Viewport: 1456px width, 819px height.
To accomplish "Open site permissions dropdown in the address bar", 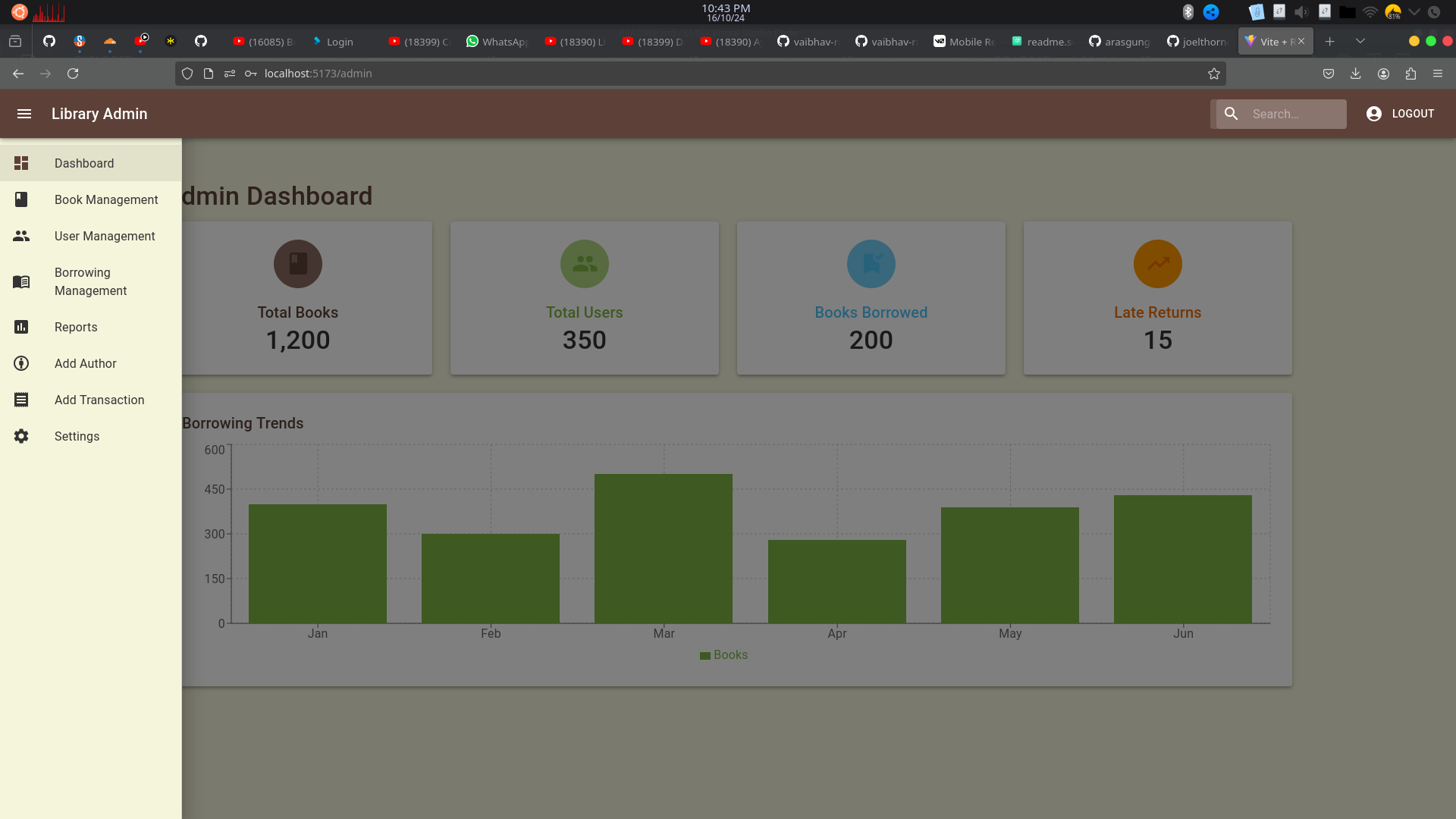I will (x=229, y=74).
